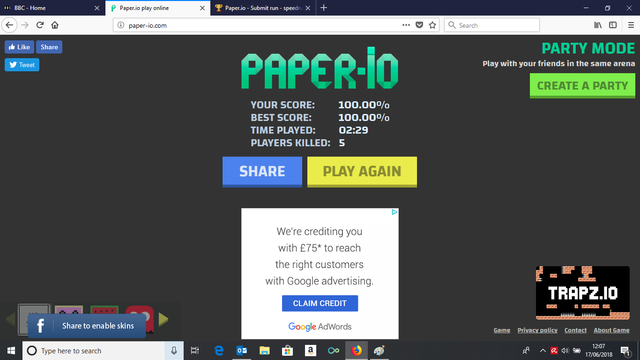Open Amazon app from taskbar

(310, 351)
